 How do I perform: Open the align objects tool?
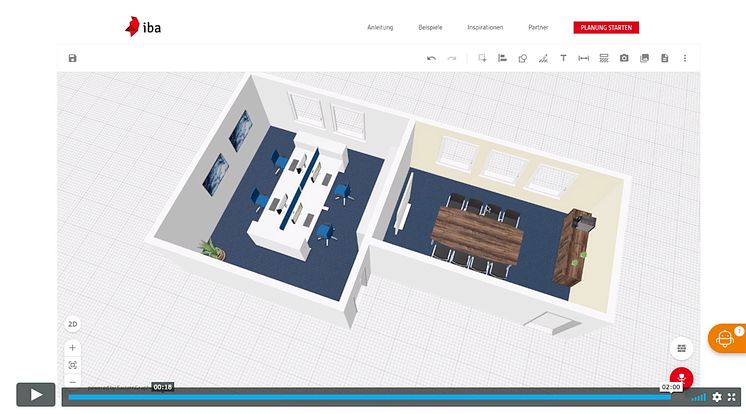click(502, 58)
